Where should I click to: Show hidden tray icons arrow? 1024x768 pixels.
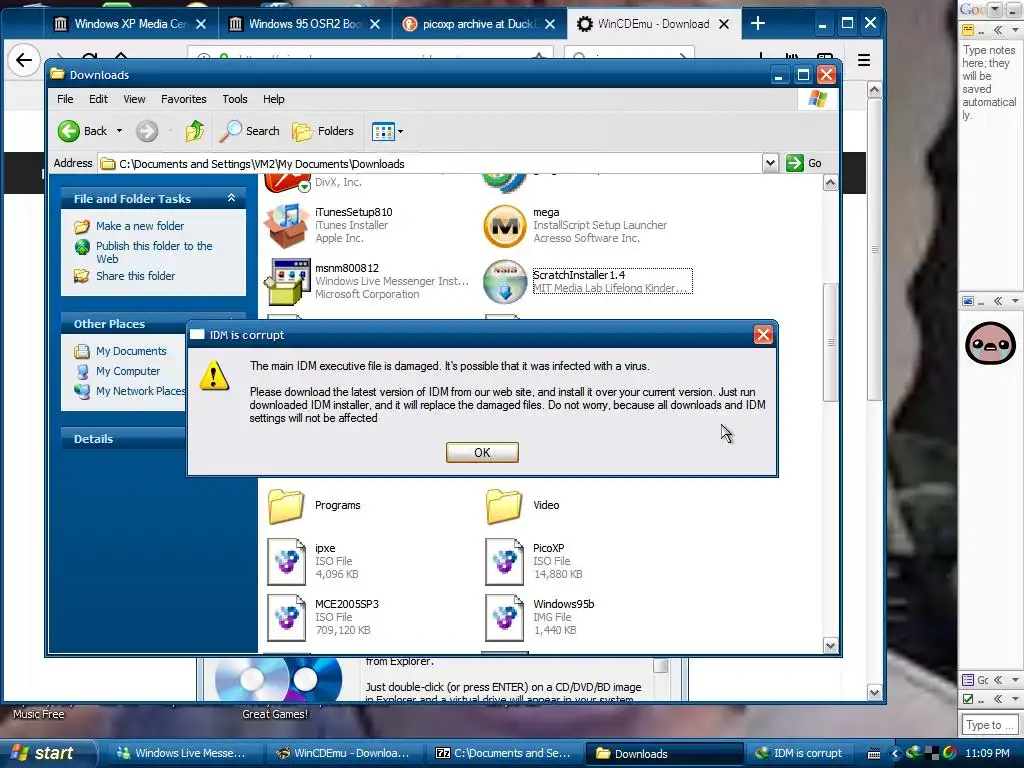[x=895, y=754]
